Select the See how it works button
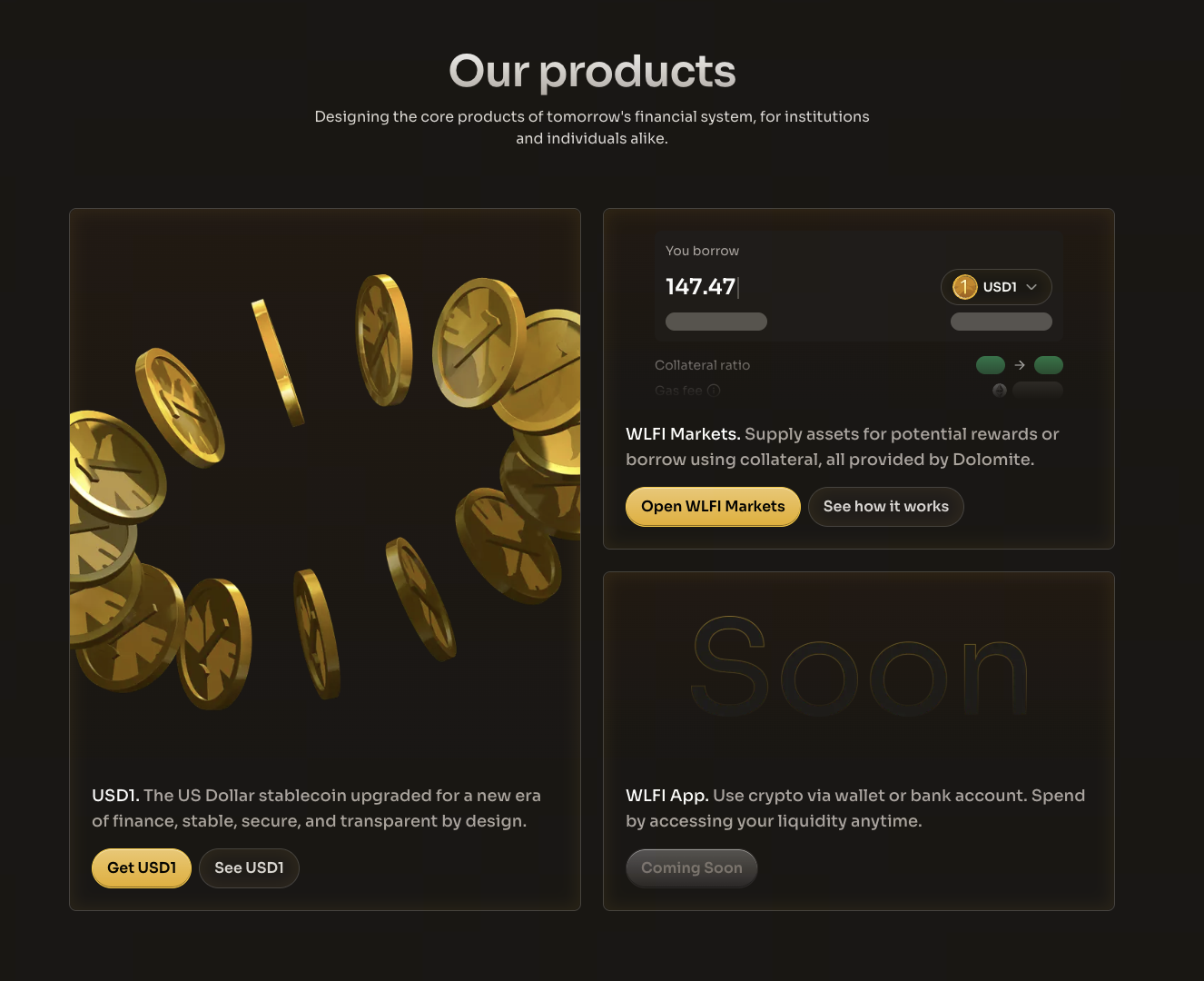Screen dimensions: 1204x981 coord(885,507)
